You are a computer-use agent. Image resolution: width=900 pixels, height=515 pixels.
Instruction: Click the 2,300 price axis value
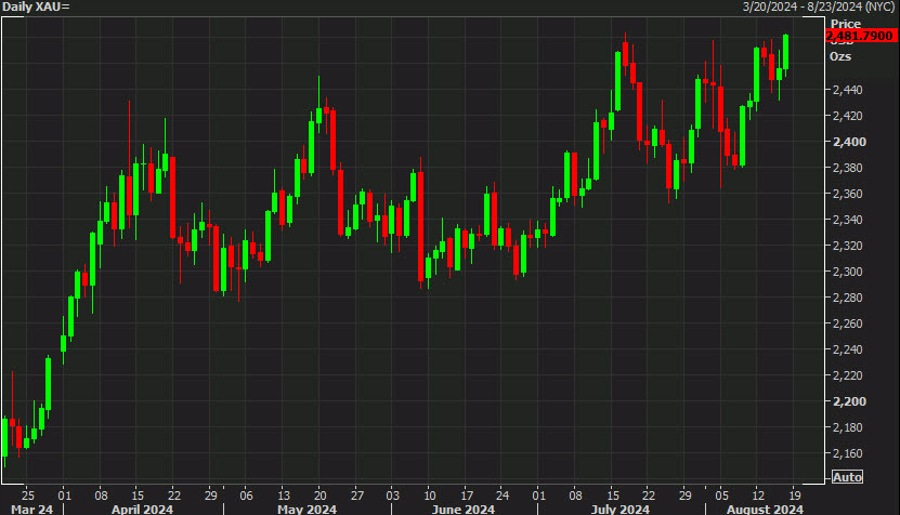coord(847,272)
